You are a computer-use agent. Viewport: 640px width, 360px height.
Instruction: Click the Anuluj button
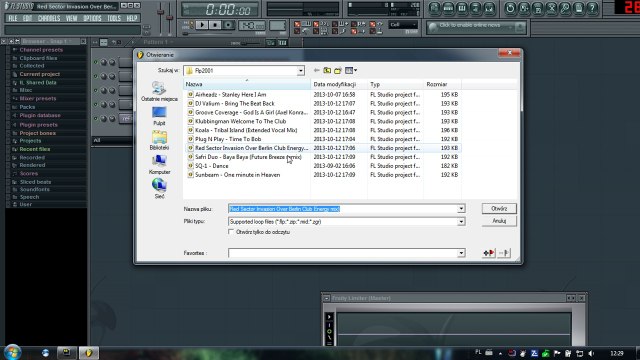(499, 221)
